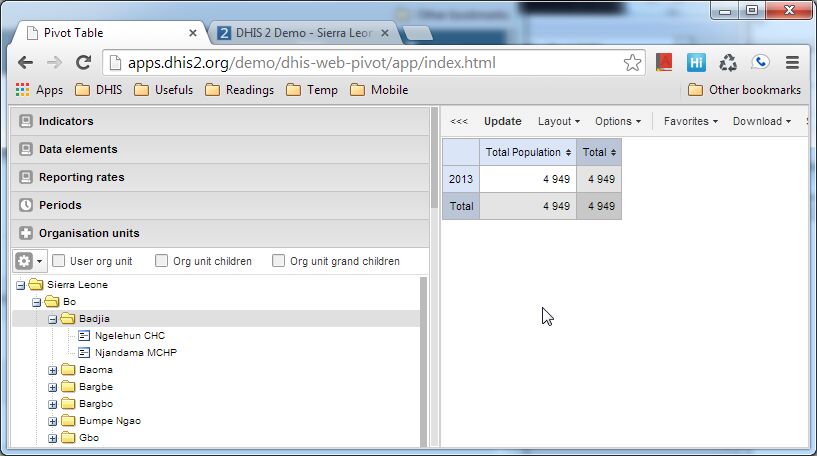The image size is (817, 456).
Task: Collapse left panel with <<< button
Action: pyautogui.click(x=459, y=121)
